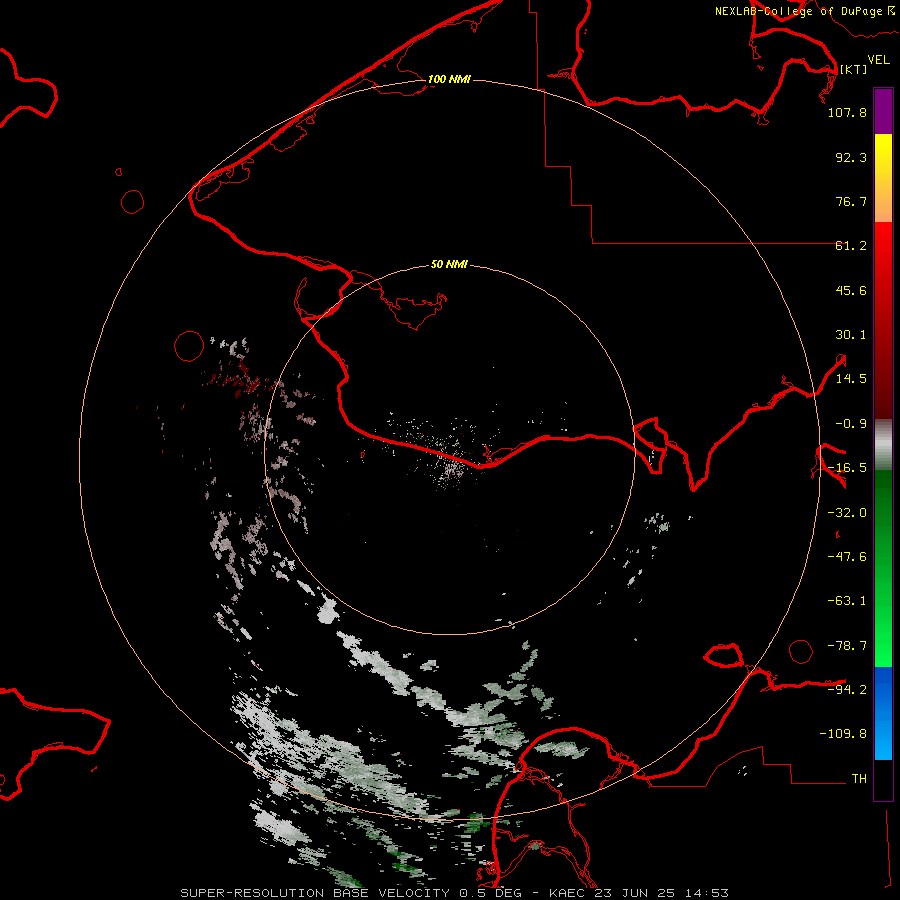Click the 107.8 velocity scale value
The height and width of the screenshot is (900, 900).
pos(847,112)
